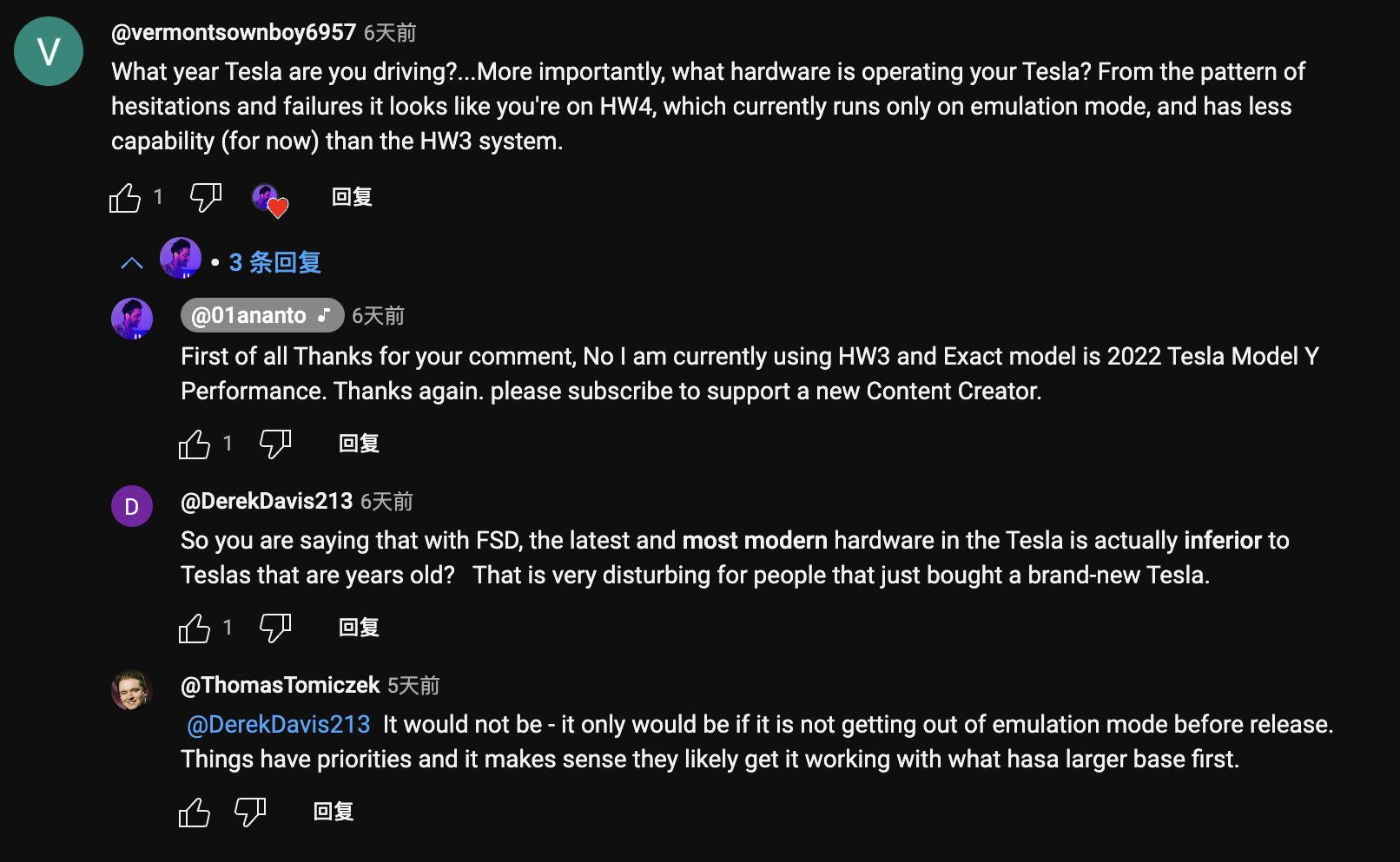Click the @01ananto creator badge
The width and height of the screenshot is (1400, 862).
[261, 316]
